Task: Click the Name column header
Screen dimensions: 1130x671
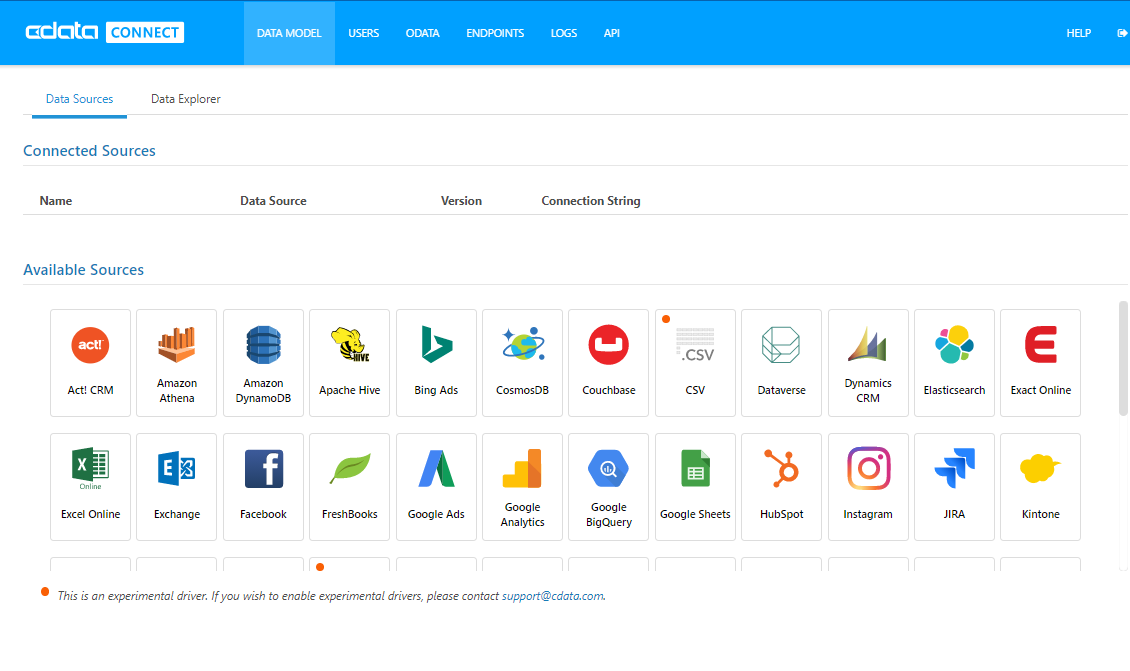Action: point(55,201)
